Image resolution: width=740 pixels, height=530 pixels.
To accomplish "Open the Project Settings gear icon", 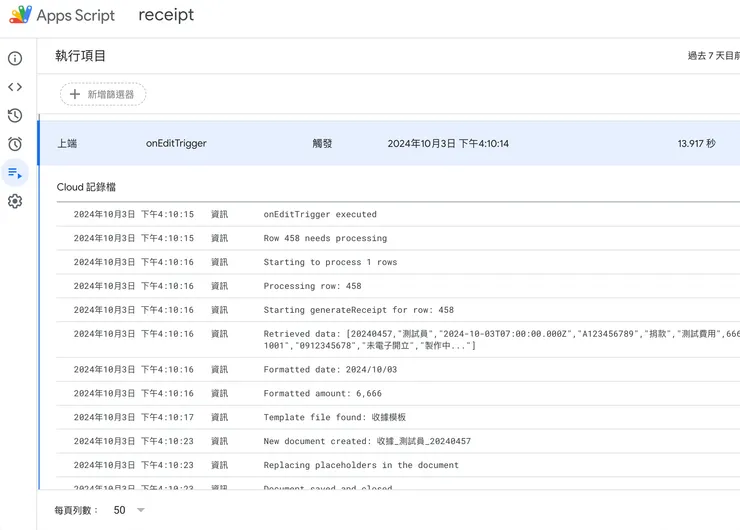I will (x=15, y=202).
